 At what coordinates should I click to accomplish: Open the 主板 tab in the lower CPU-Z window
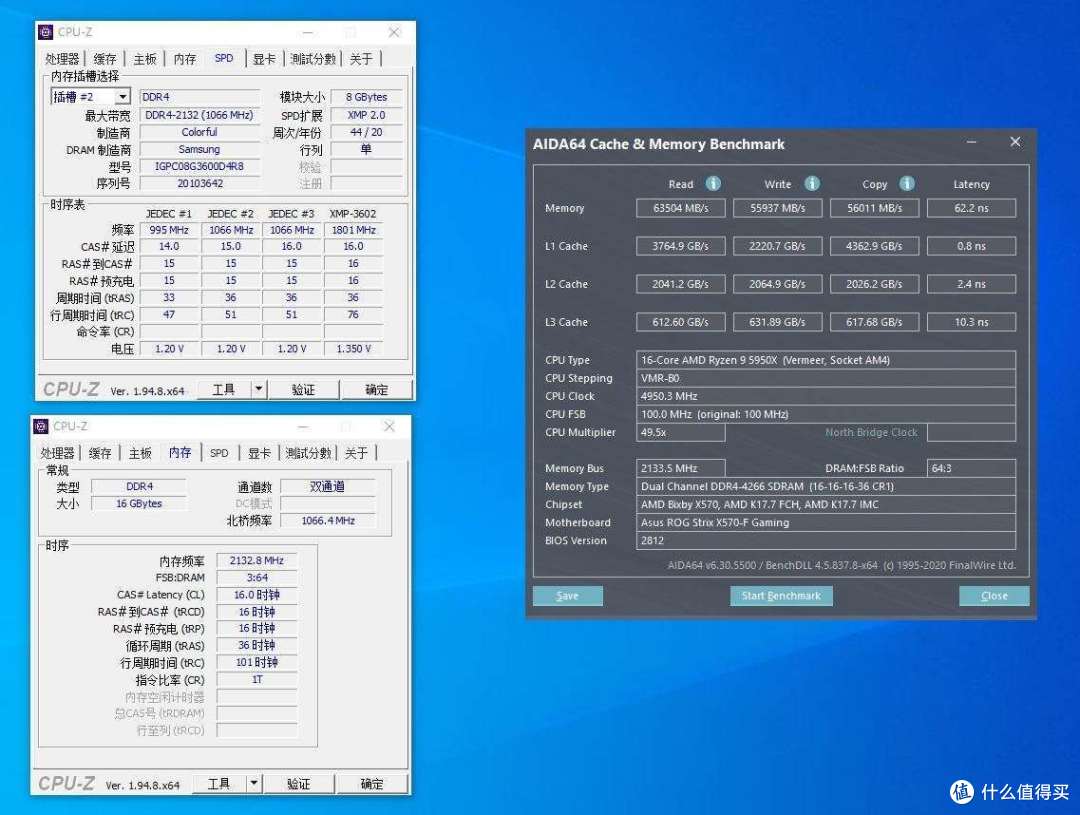[x=140, y=453]
